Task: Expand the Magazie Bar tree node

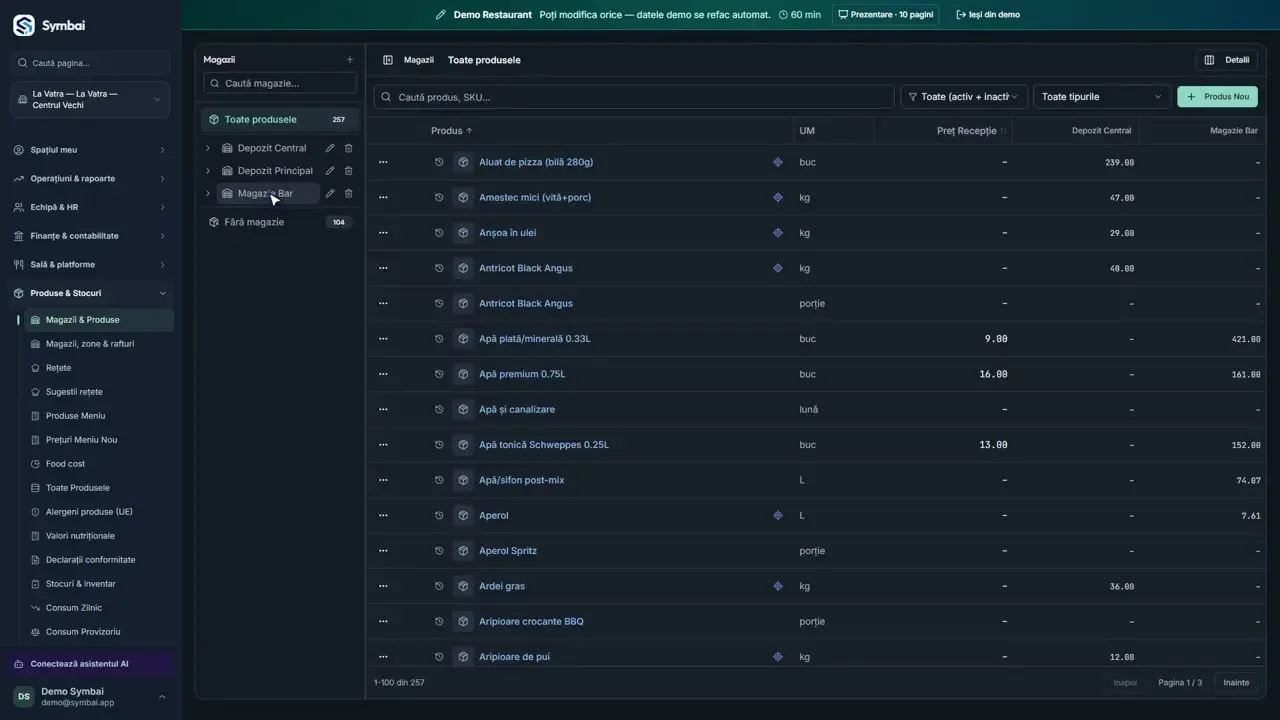Action: (208, 194)
